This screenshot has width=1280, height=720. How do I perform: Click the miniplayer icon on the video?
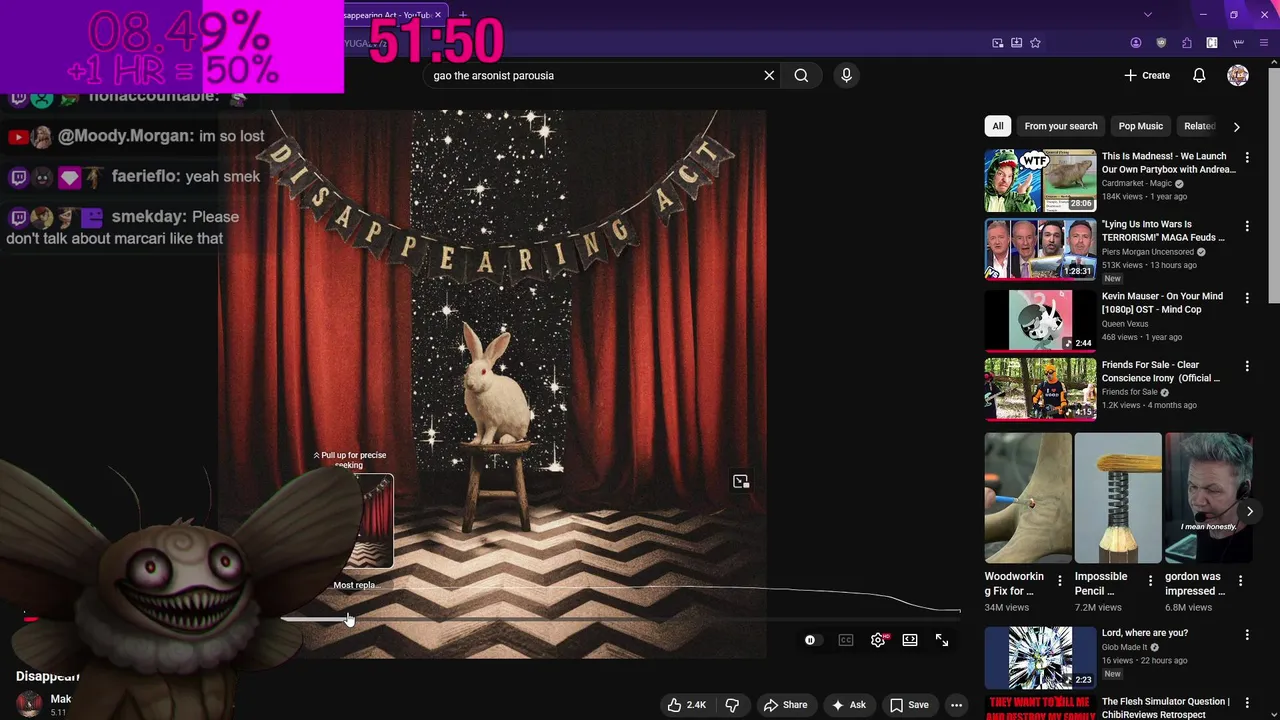741,482
